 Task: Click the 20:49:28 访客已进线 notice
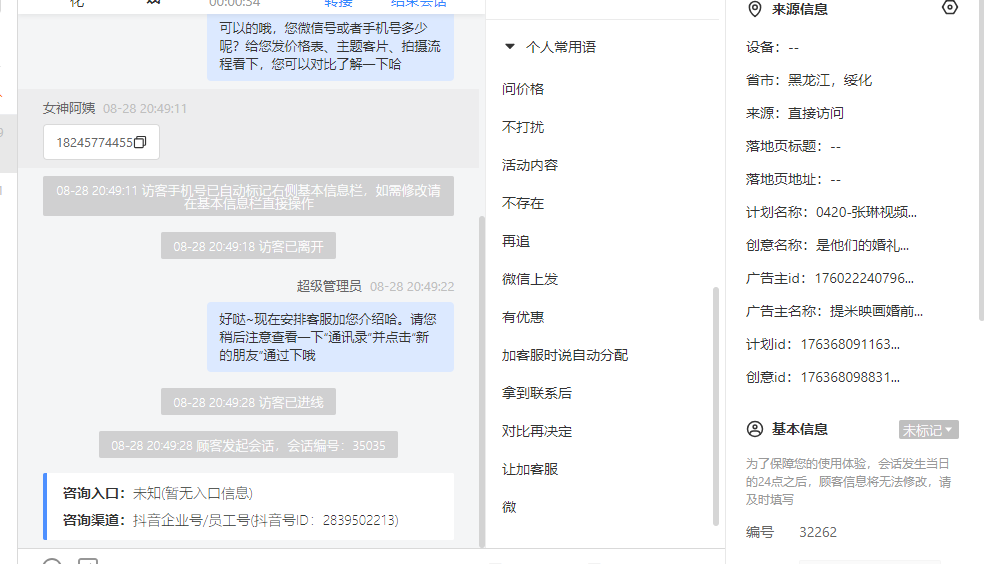(249, 402)
